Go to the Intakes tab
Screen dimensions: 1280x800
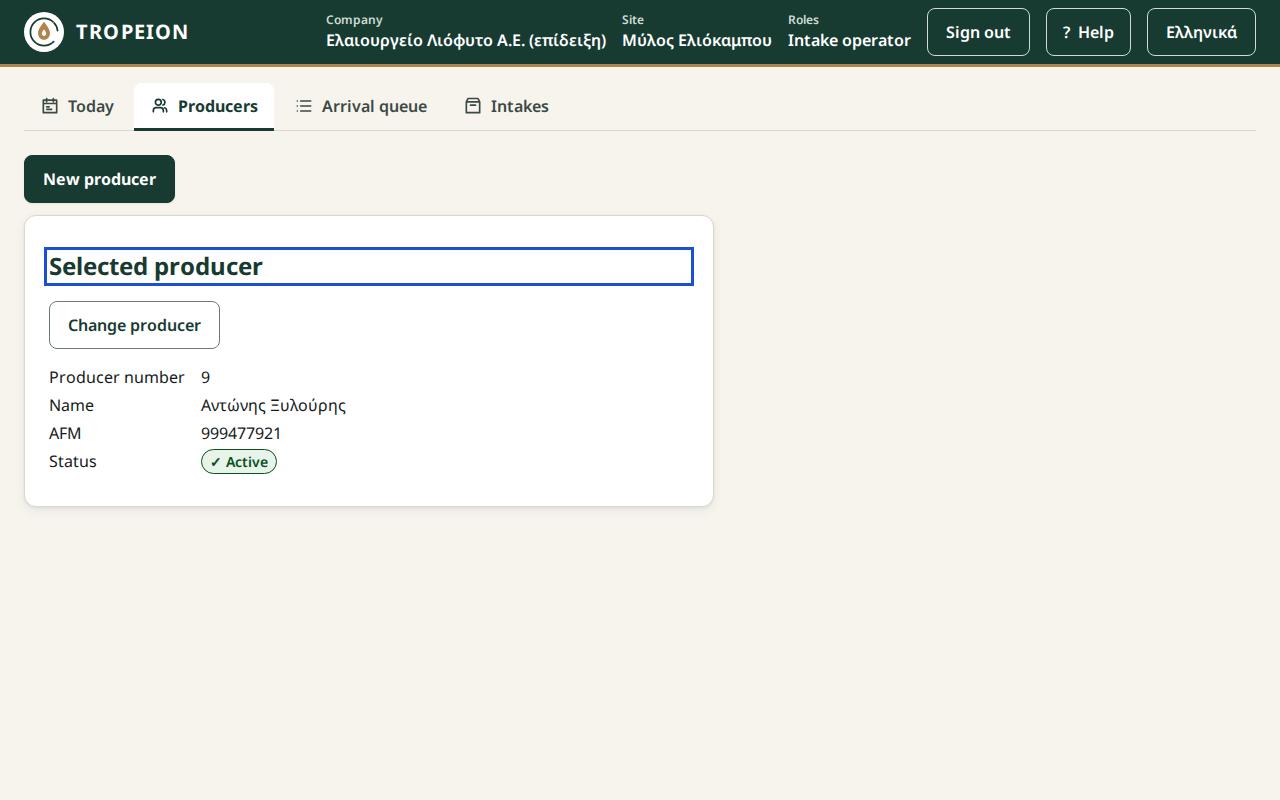pyautogui.click(x=506, y=106)
